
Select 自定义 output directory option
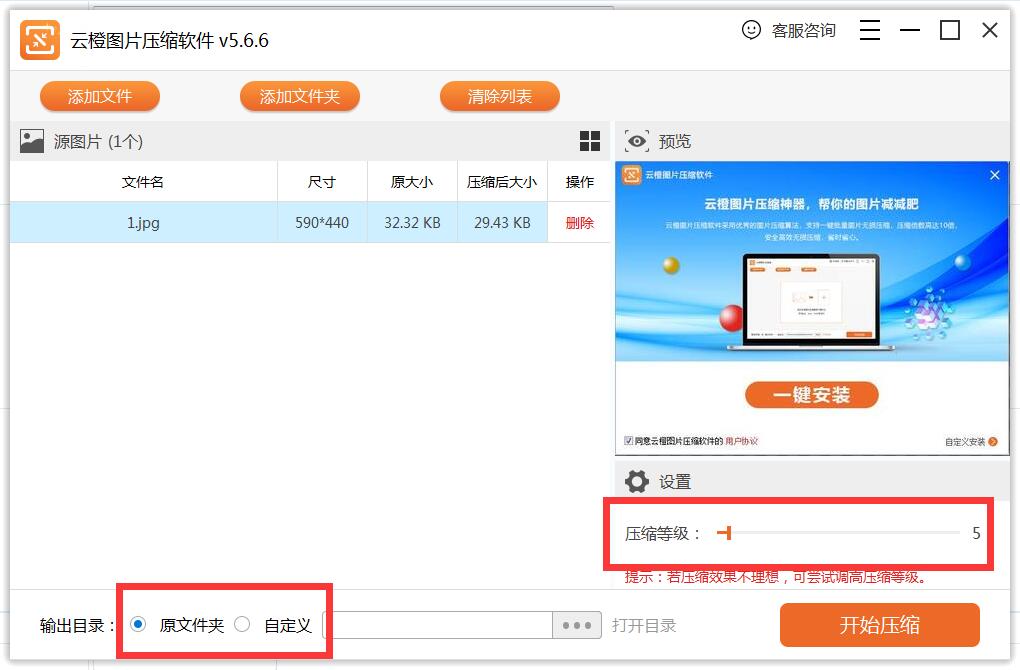click(x=242, y=625)
